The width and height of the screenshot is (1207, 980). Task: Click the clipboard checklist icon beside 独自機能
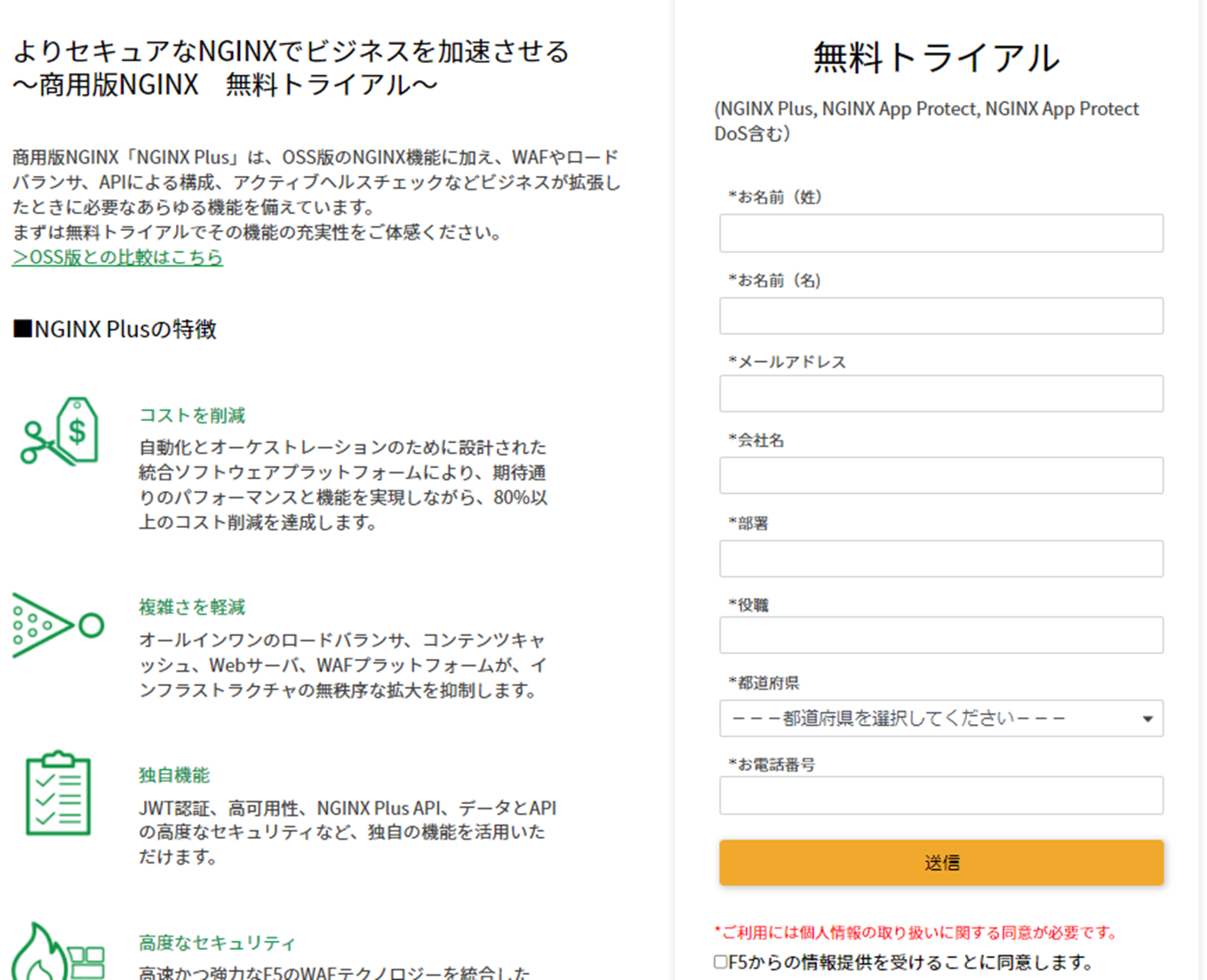pos(59,793)
